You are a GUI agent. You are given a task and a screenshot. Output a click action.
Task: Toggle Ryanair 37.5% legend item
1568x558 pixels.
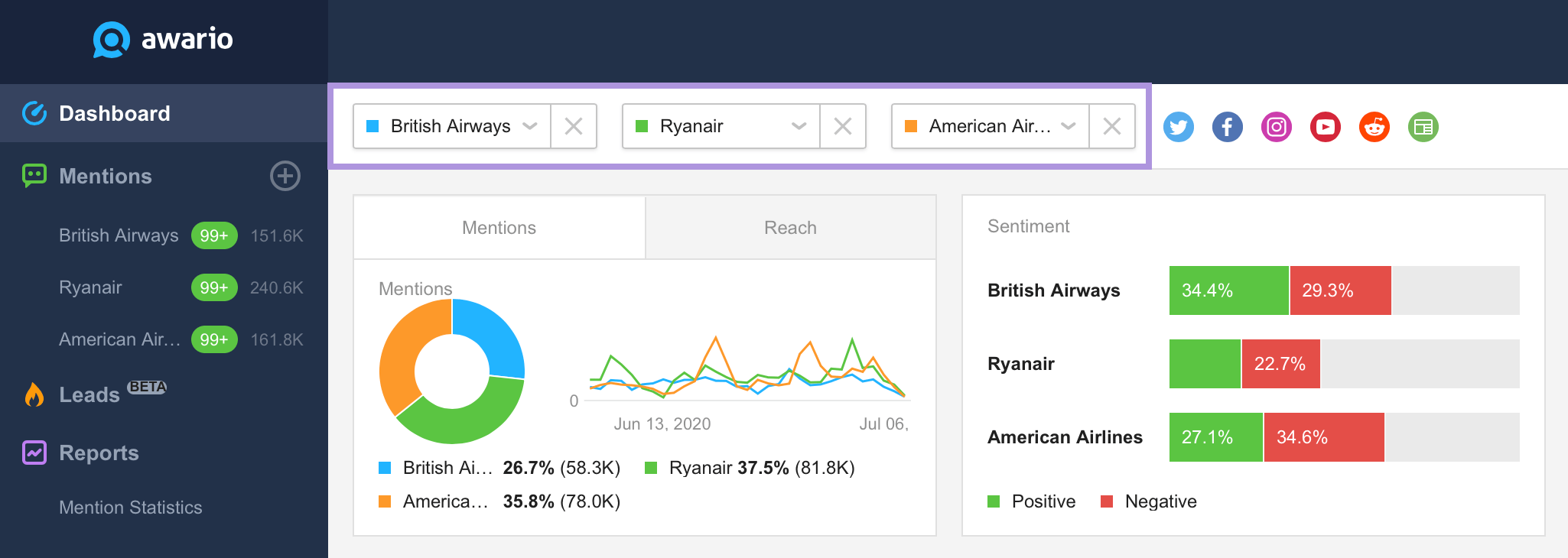(750, 468)
